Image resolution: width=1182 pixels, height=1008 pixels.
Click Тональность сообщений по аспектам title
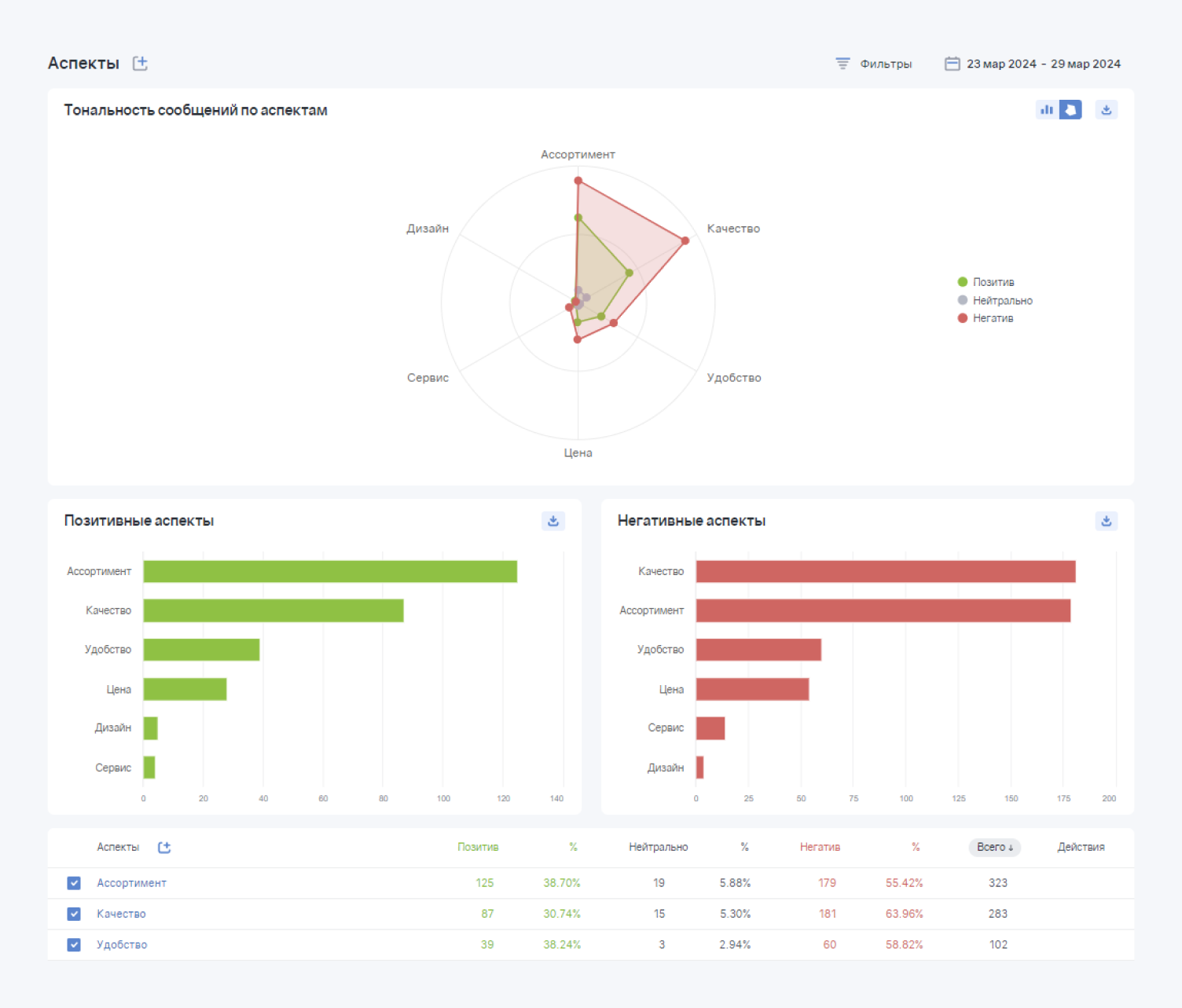(196, 110)
